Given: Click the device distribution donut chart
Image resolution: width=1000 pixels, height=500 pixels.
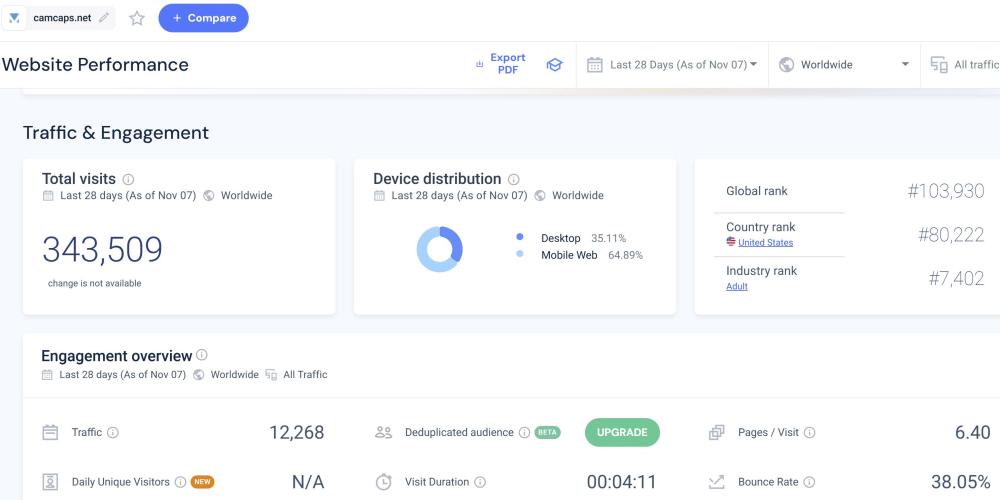Looking at the screenshot, I should [439, 249].
